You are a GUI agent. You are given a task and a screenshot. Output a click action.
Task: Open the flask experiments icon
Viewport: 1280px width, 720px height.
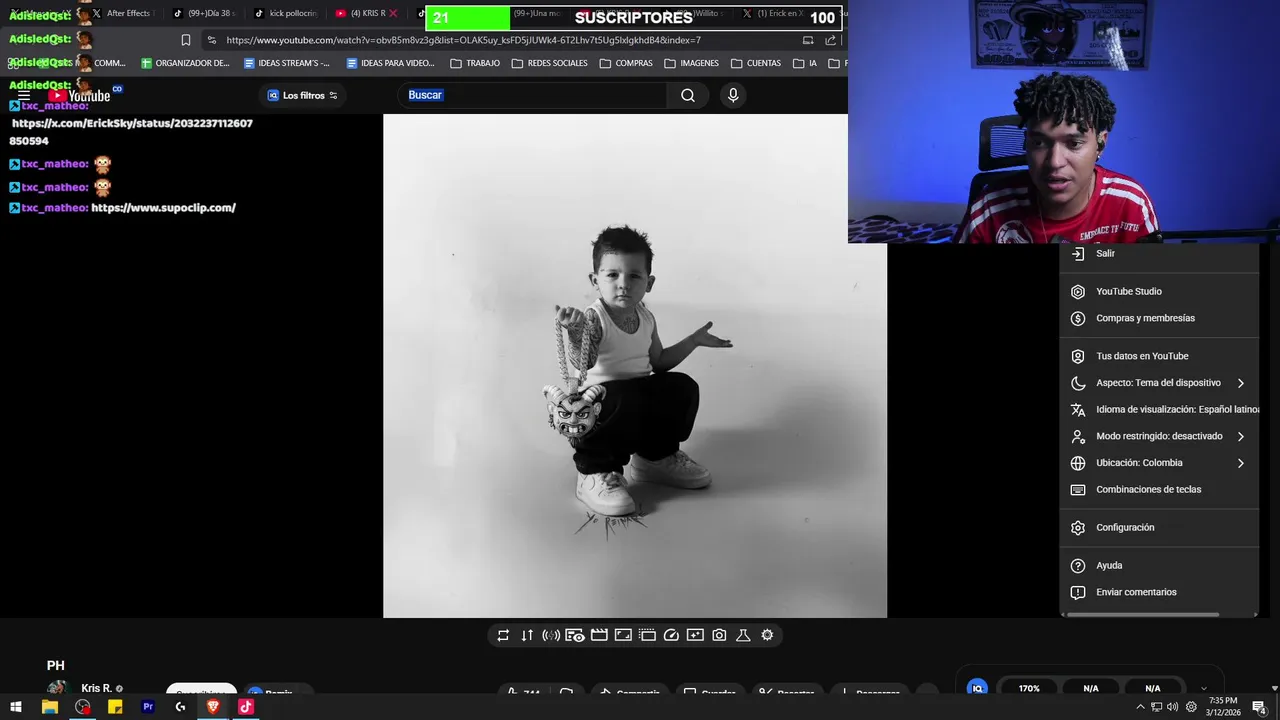pyautogui.click(x=743, y=635)
